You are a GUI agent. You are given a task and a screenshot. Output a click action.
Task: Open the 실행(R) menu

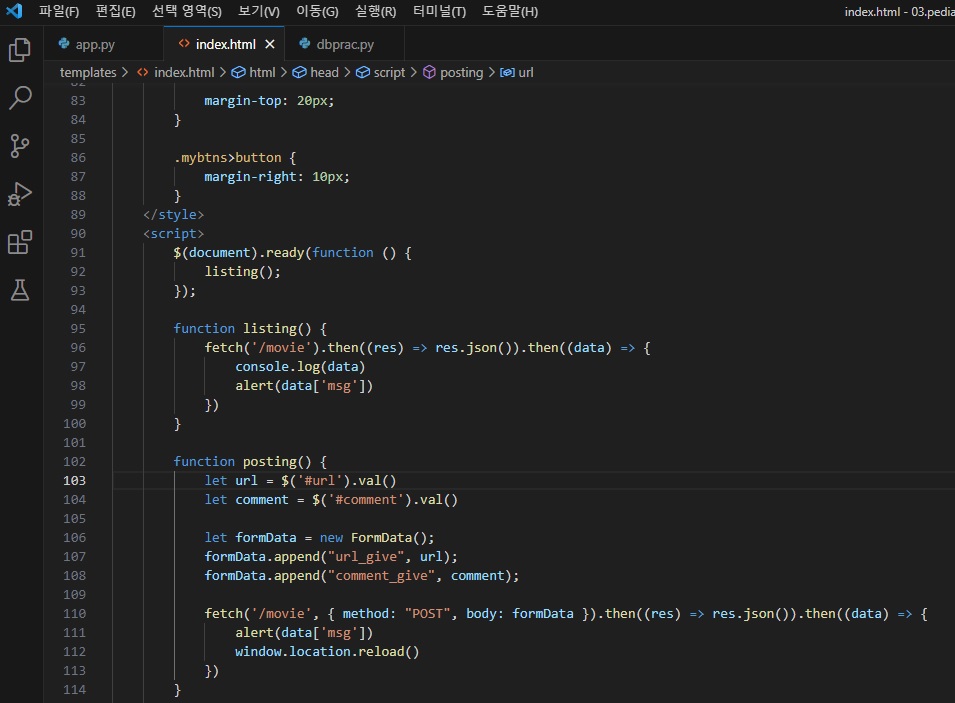(376, 12)
